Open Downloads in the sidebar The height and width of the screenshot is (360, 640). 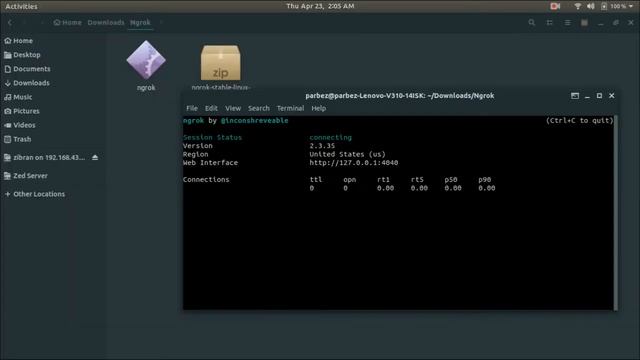(x=27, y=83)
